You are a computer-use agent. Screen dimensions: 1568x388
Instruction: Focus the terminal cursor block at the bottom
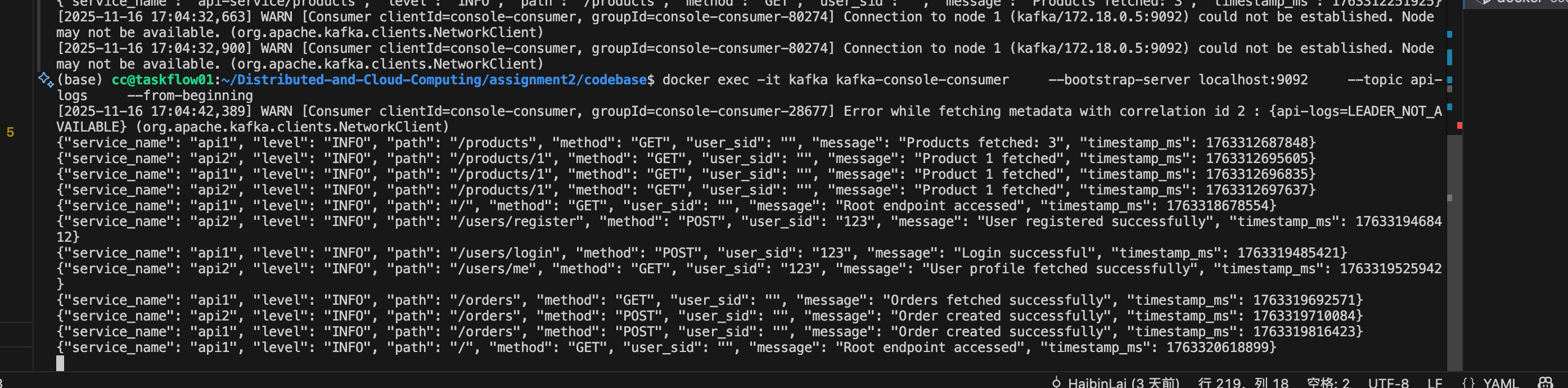coord(60,363)
